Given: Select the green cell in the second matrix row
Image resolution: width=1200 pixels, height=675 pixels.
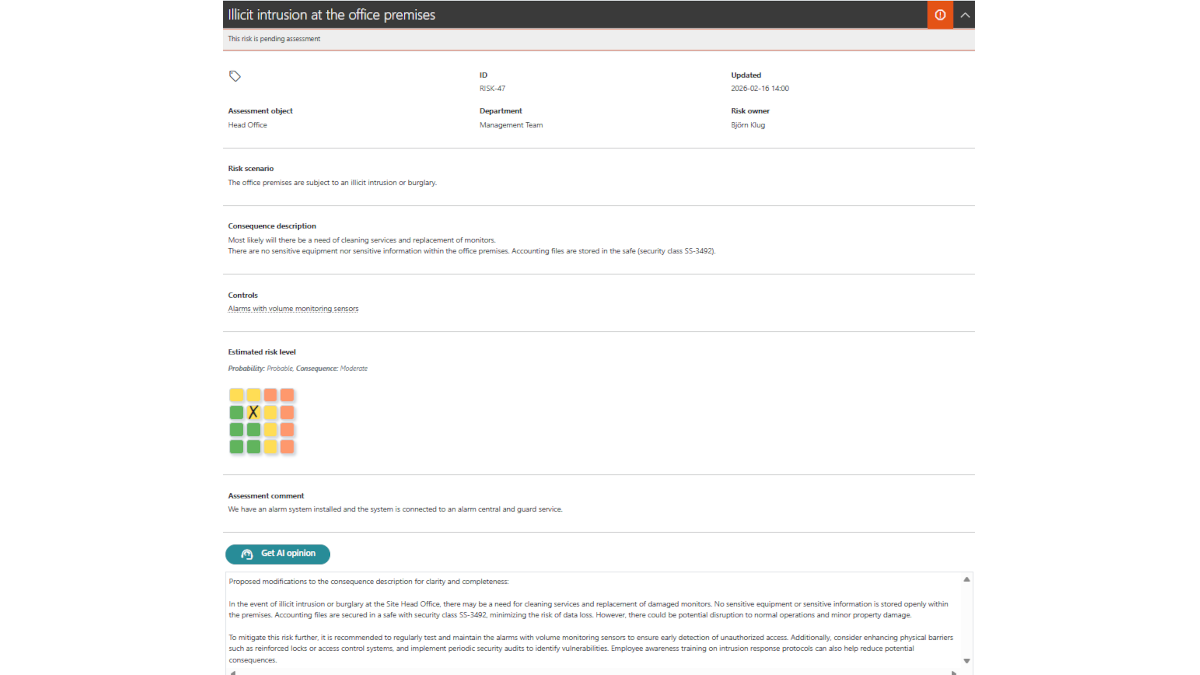Looking at the screenshot, I should pos(236,411).
